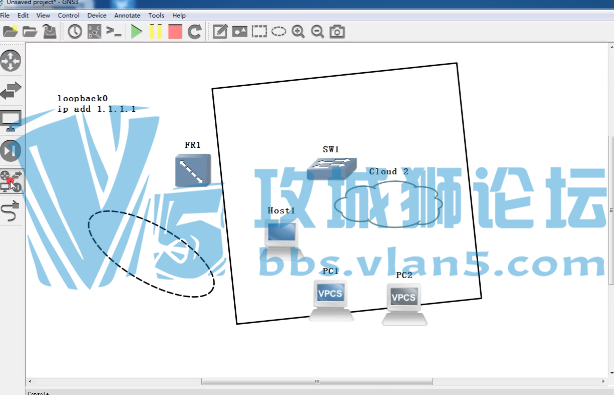This screenshot has width=614, height=395.
Task: Click the Open project folder icon
Action: (30, 31)
